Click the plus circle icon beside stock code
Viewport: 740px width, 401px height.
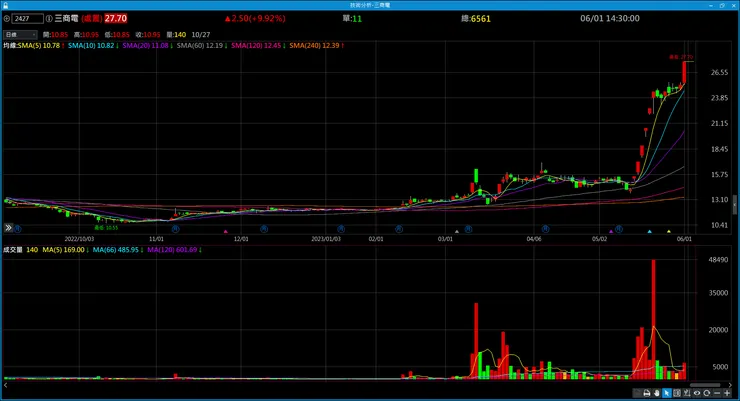click(7, 19)
